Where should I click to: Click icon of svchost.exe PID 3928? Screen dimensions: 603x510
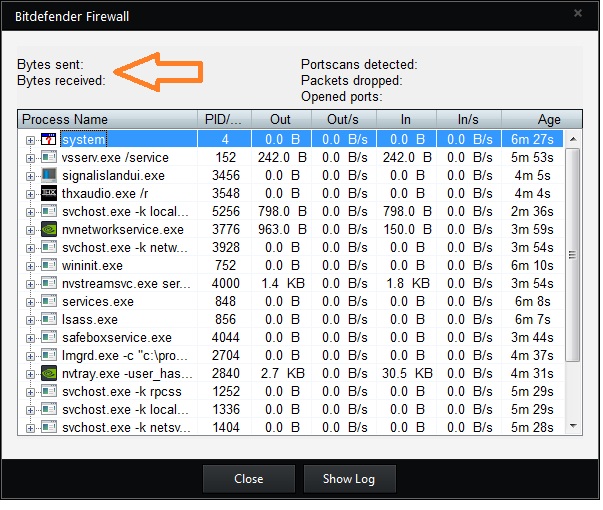pyautogui.click(x=49, y=247)
